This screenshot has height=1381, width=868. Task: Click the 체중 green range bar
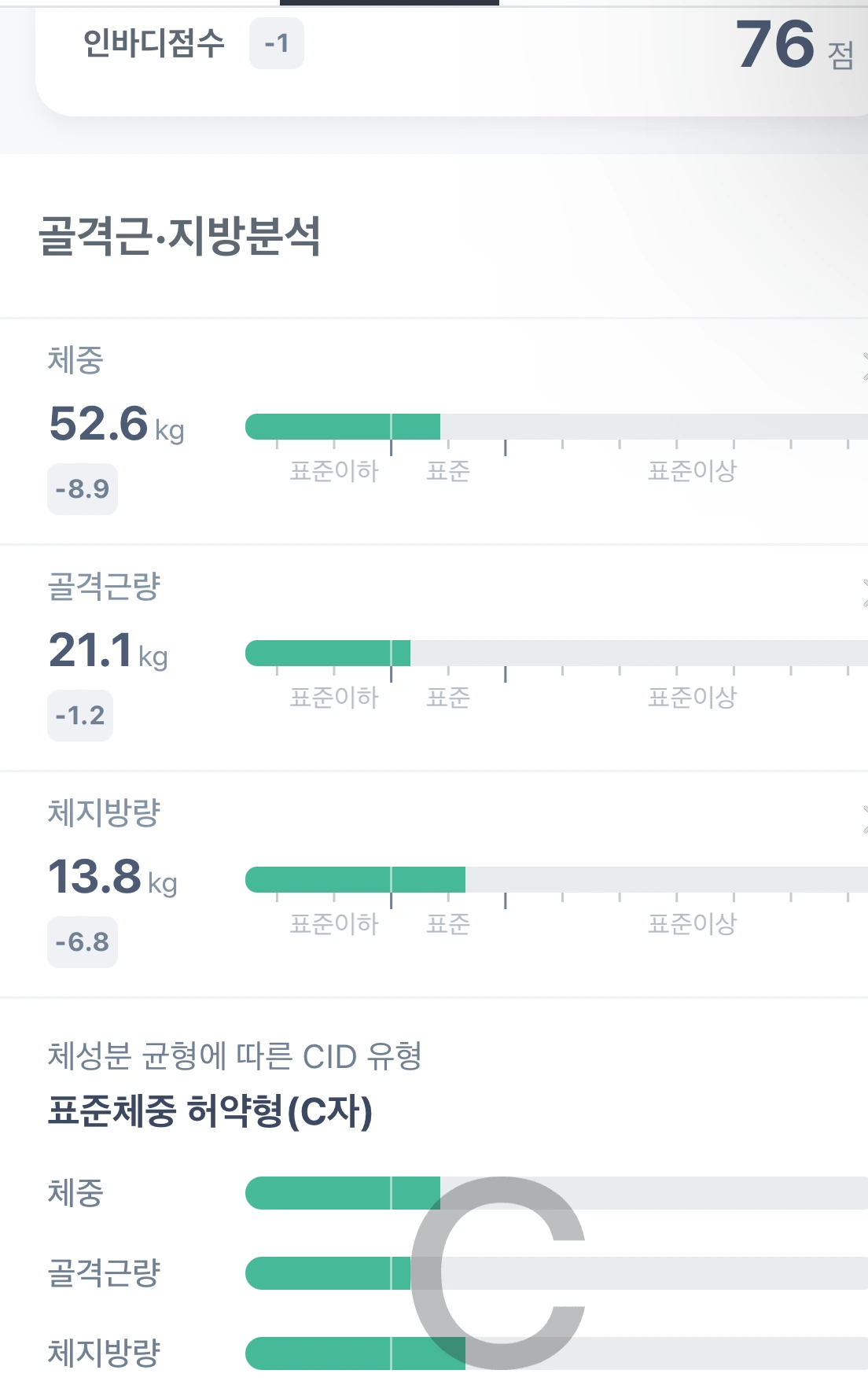(343, 427)
